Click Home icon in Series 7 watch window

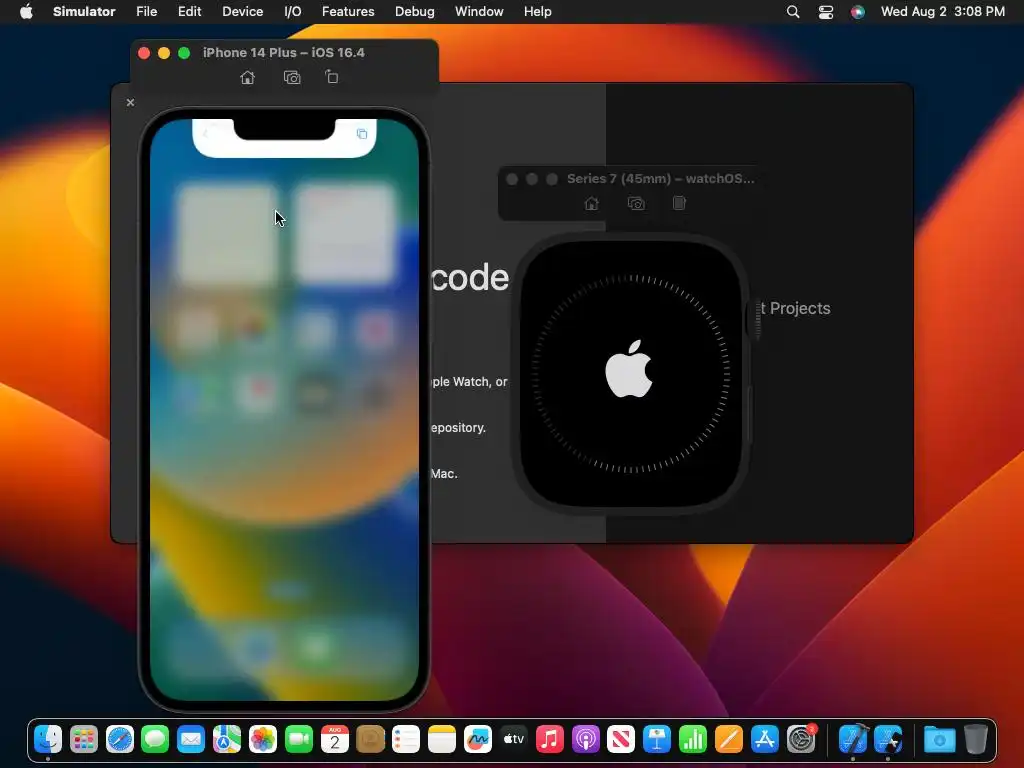(x=591, y=203)
